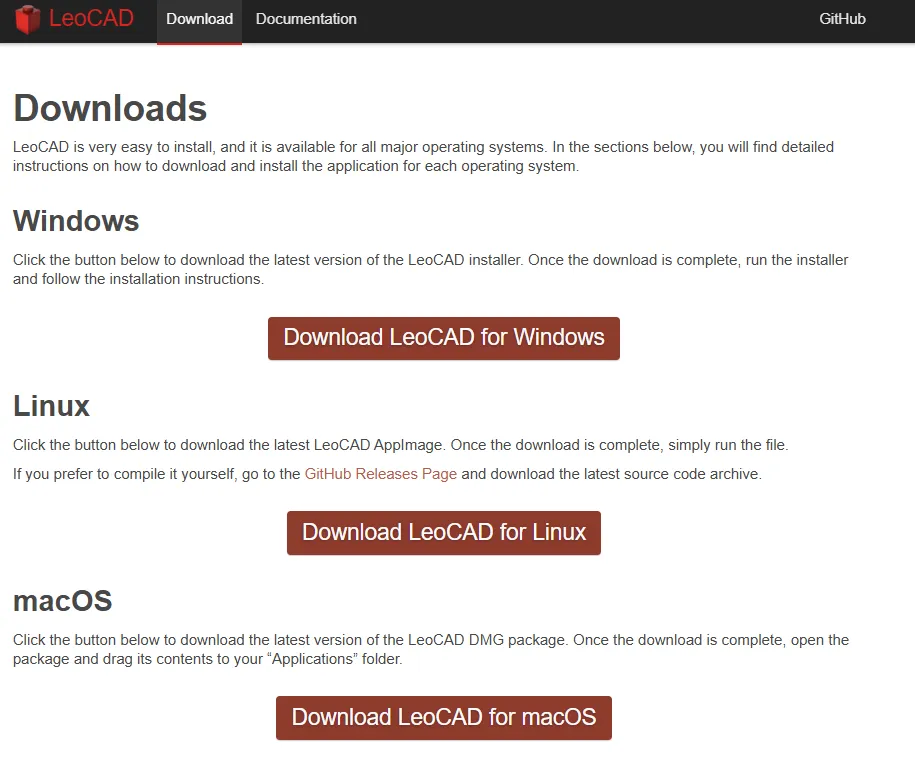
Task: Follow the GitHub Releases Page link
Action: pos(380,474)
